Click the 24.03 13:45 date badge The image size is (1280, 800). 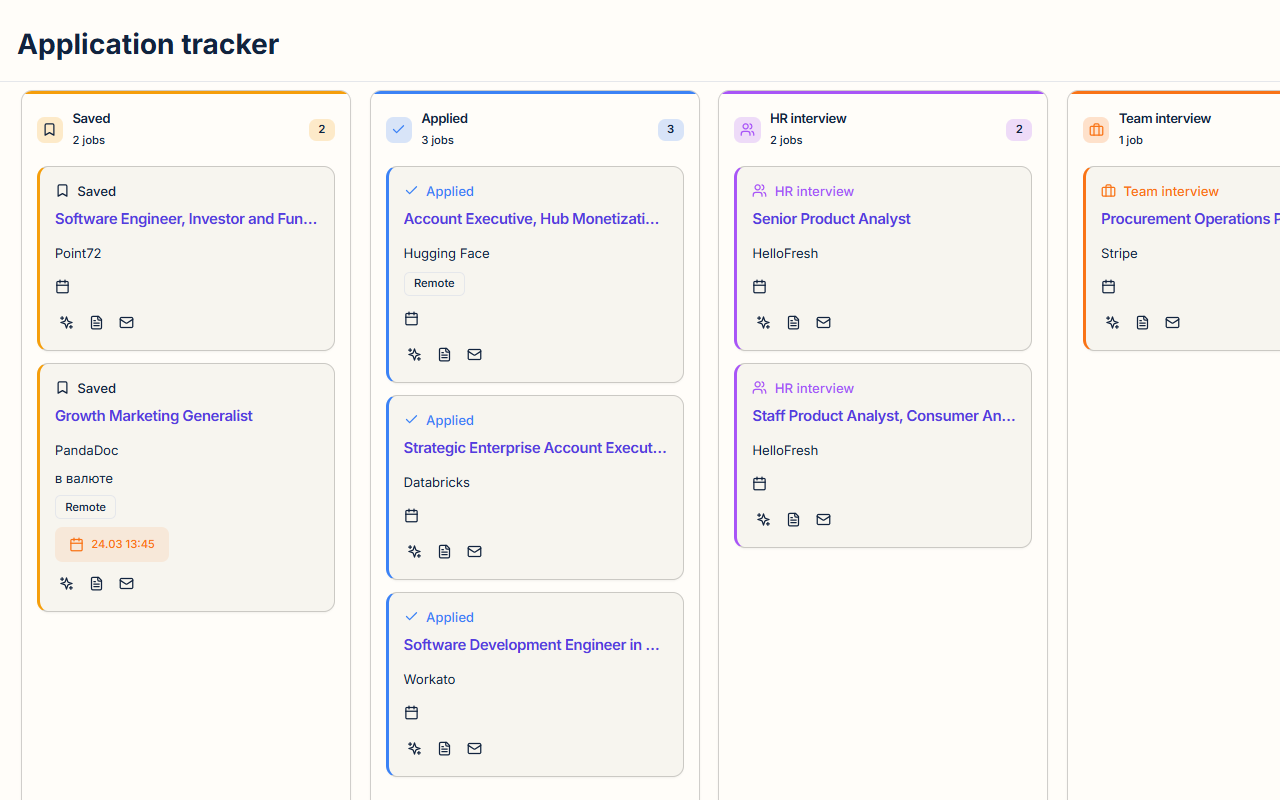[x=112, y=544]
